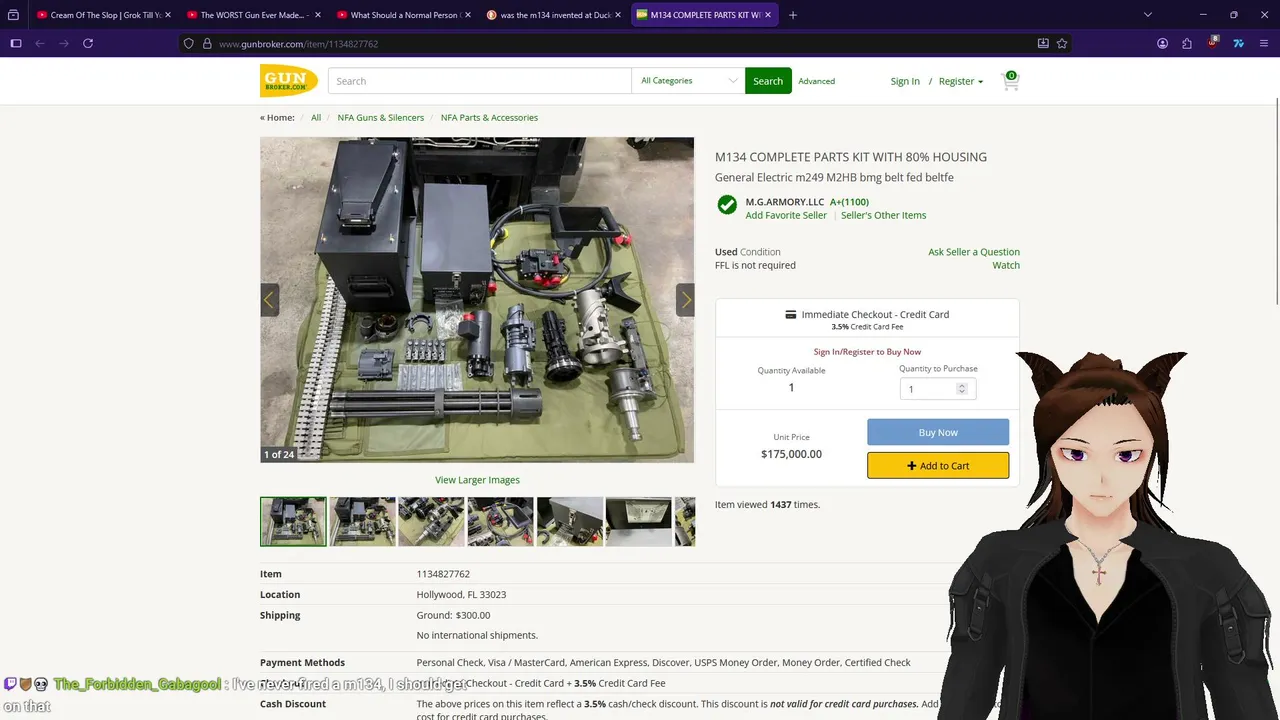Click the Sign In link
The width and height of the screenshot is (1280, 720).
pos(905,81)
